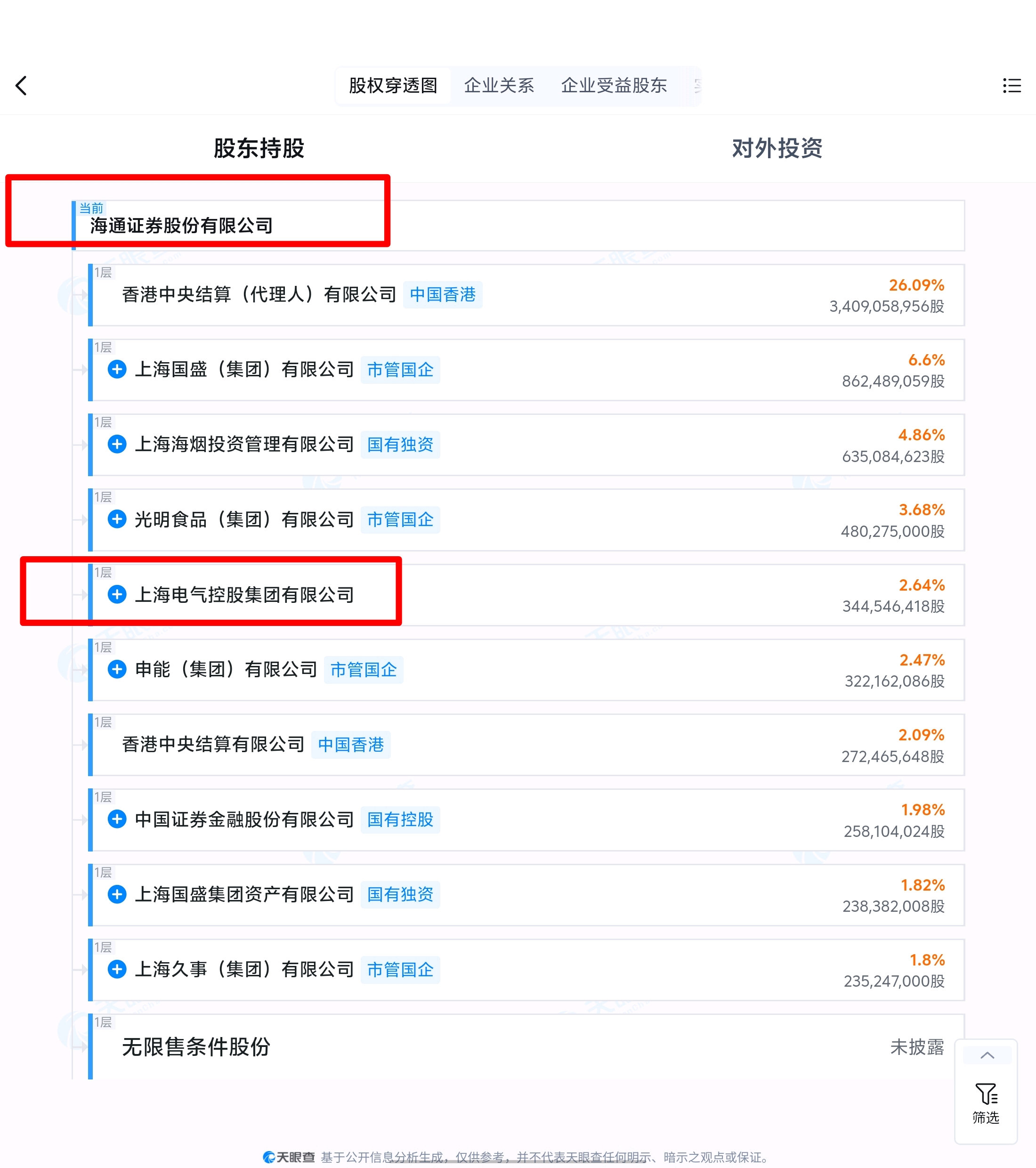This screenshot has height=1168, width=1036.
Task: Expand 光明食品（集团）有限公司 node
Action: [x=117, y=519]
